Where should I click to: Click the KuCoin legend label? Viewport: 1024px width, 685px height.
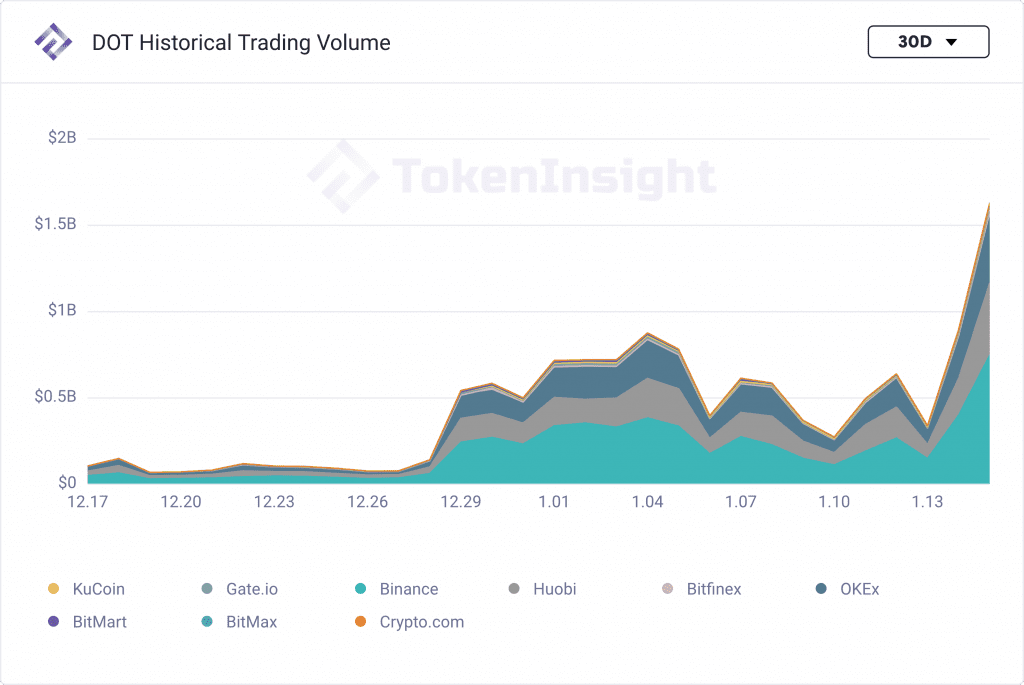point(99,589)
